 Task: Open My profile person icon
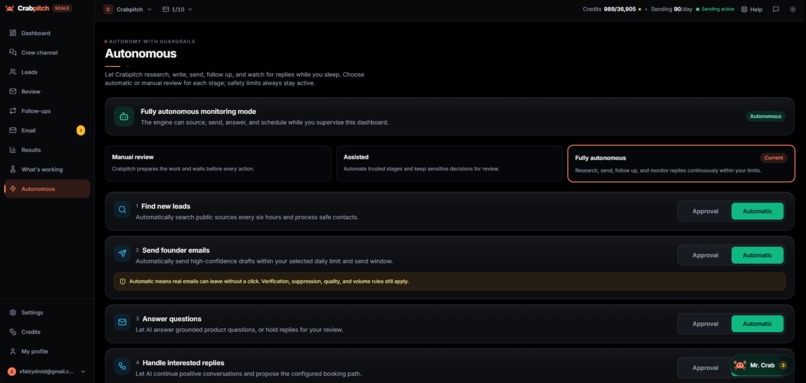[13, 352]
